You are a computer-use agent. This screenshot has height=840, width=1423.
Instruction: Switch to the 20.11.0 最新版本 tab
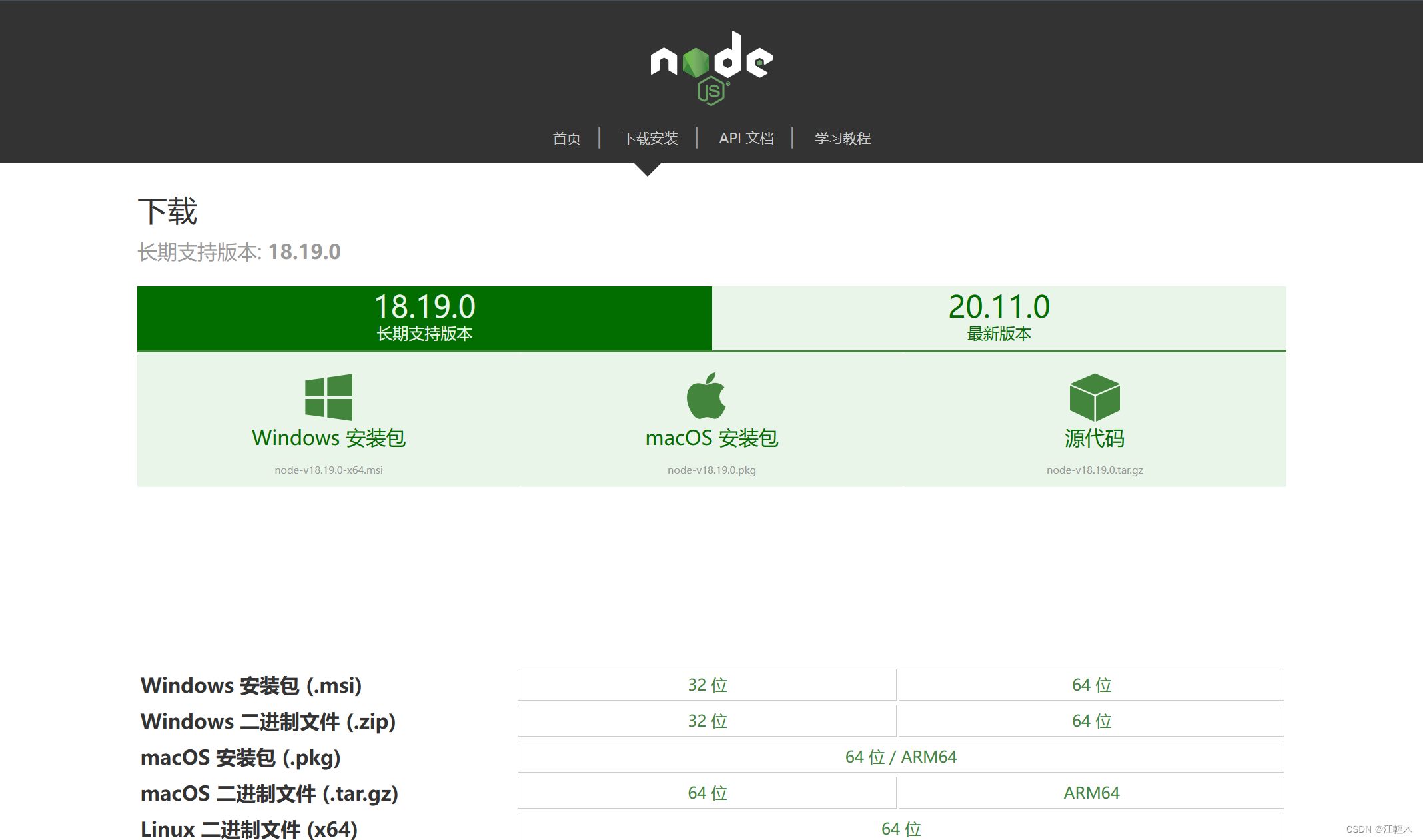click(999, 318)
